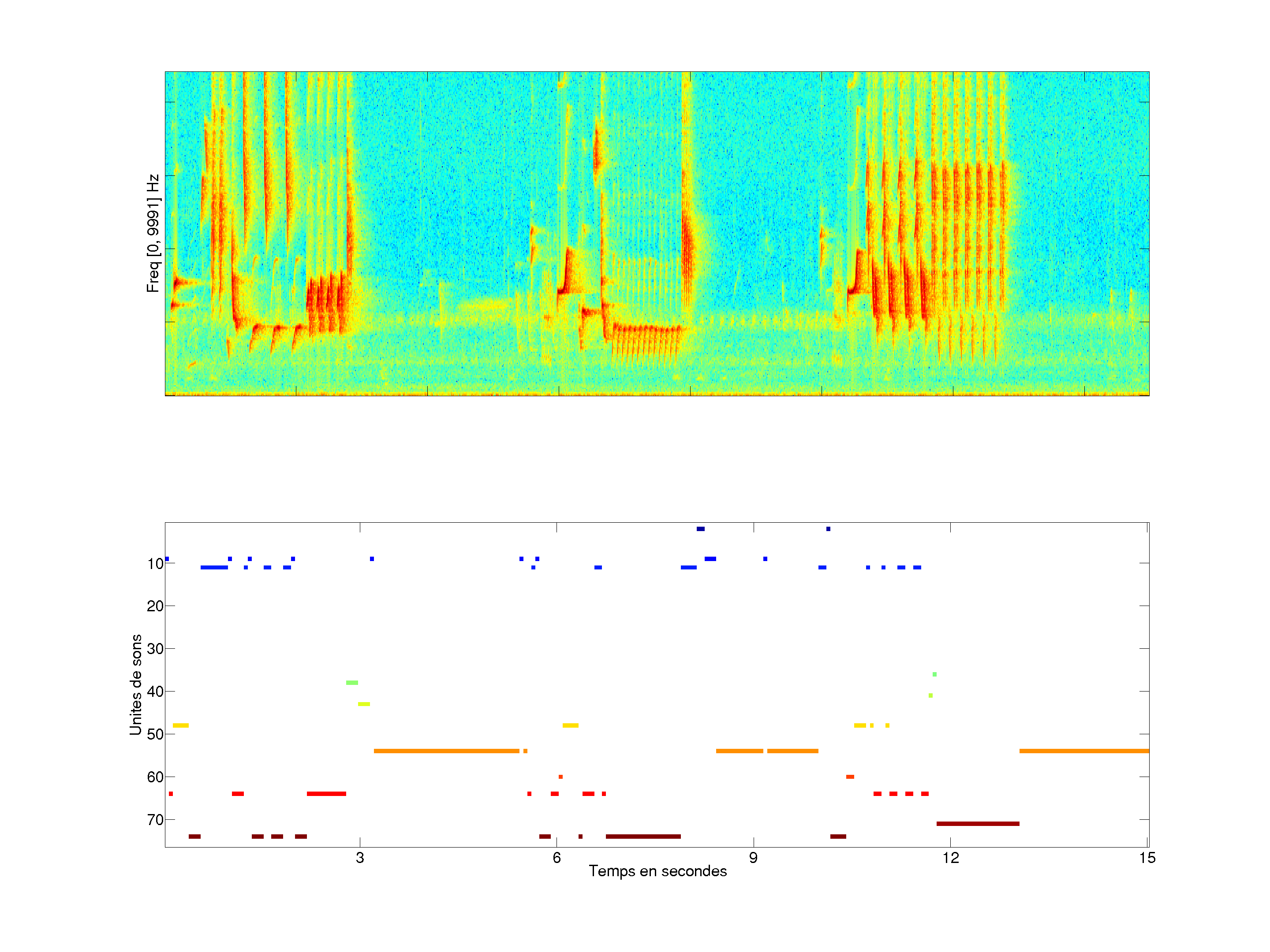The image size is (1270, 952).
Task: Click the long dark red bar between 7 and 8 seconds
Action: [x=643, y=836]
